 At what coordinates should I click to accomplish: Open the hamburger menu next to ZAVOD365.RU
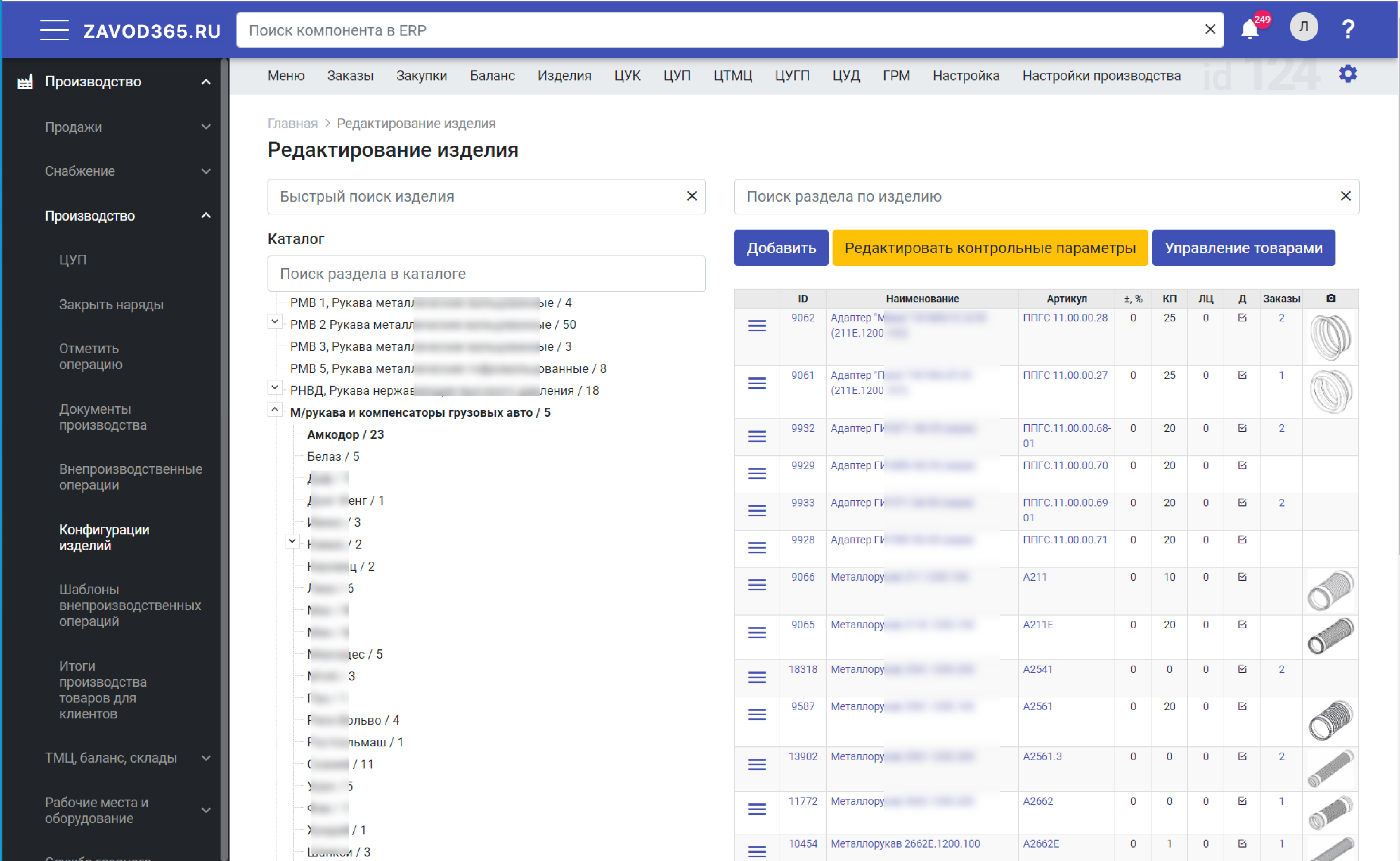click(x=54, y=30)
